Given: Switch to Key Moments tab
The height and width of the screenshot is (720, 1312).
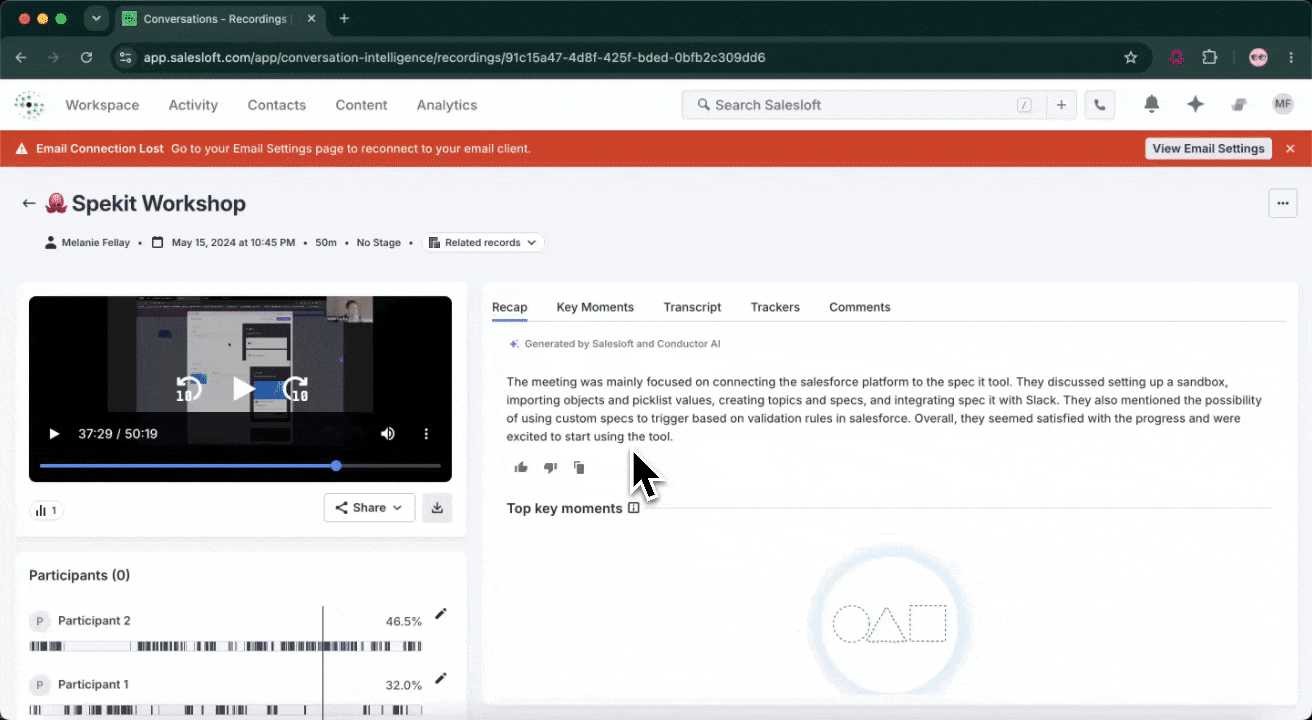Looking at the screenshot, I should (595, 307).
